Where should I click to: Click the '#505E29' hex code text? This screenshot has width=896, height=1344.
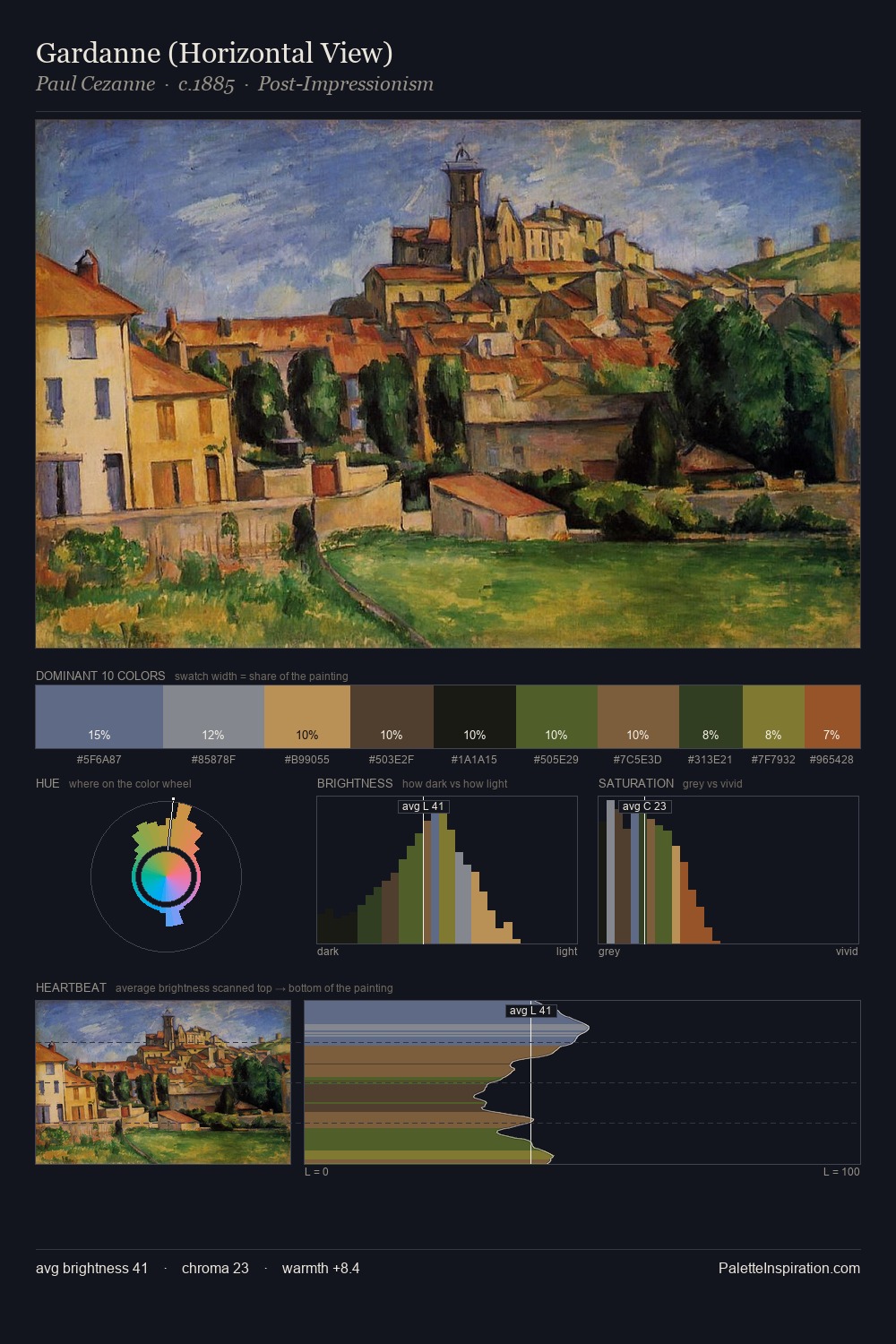[556, 759]
